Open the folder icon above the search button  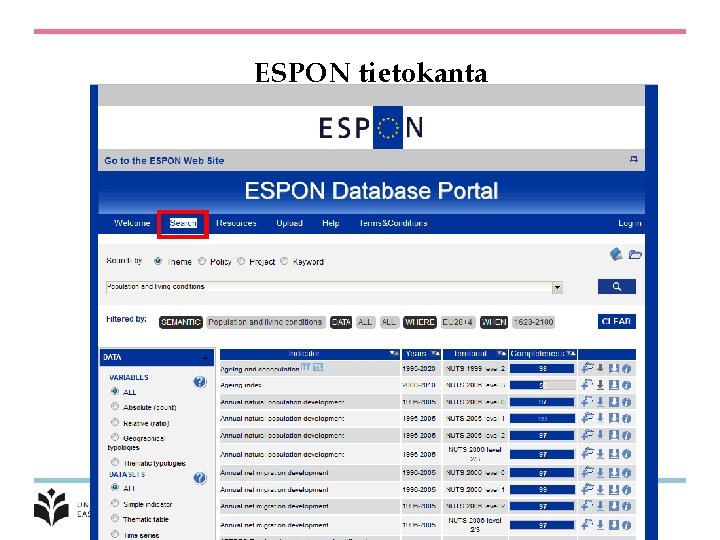(x=635, y=254)
